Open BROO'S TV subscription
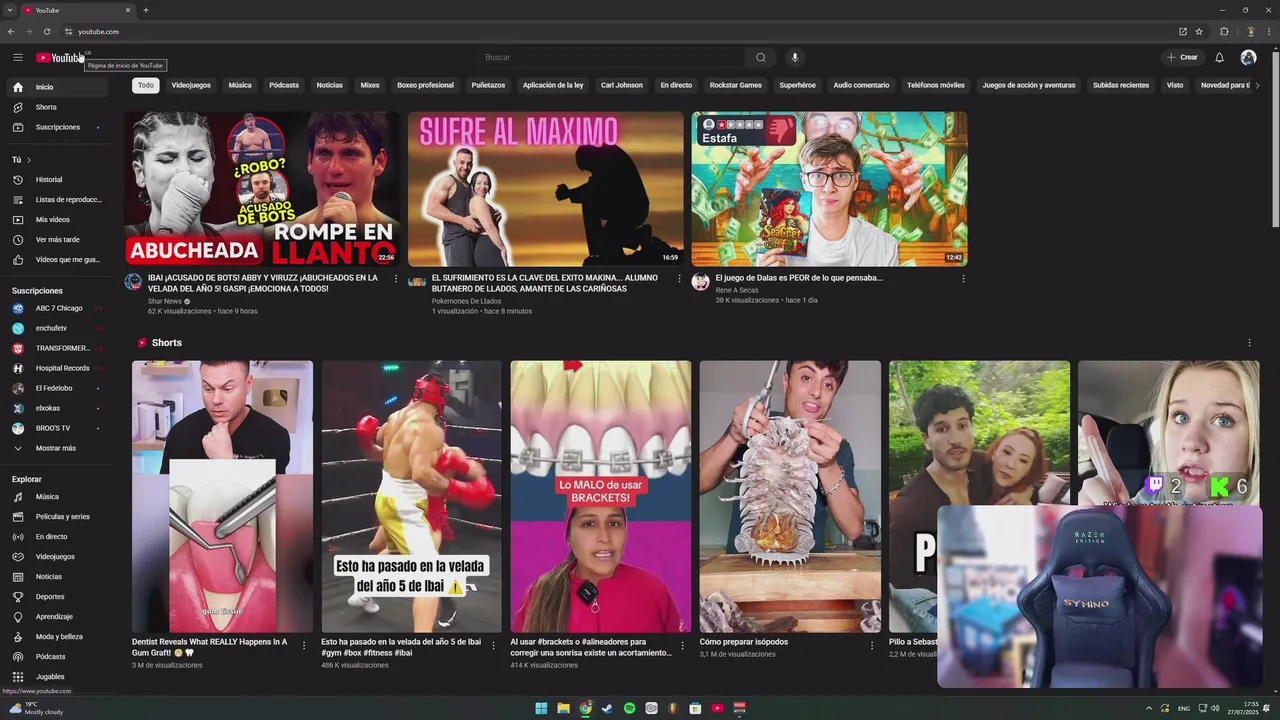 tap(55, 428)
